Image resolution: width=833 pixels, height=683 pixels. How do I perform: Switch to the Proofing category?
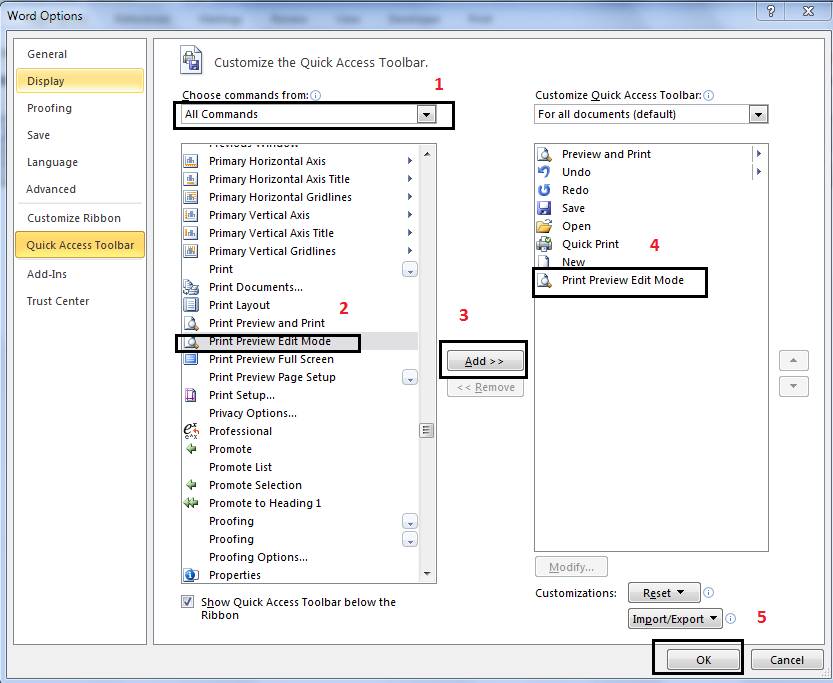coord(80,108)
